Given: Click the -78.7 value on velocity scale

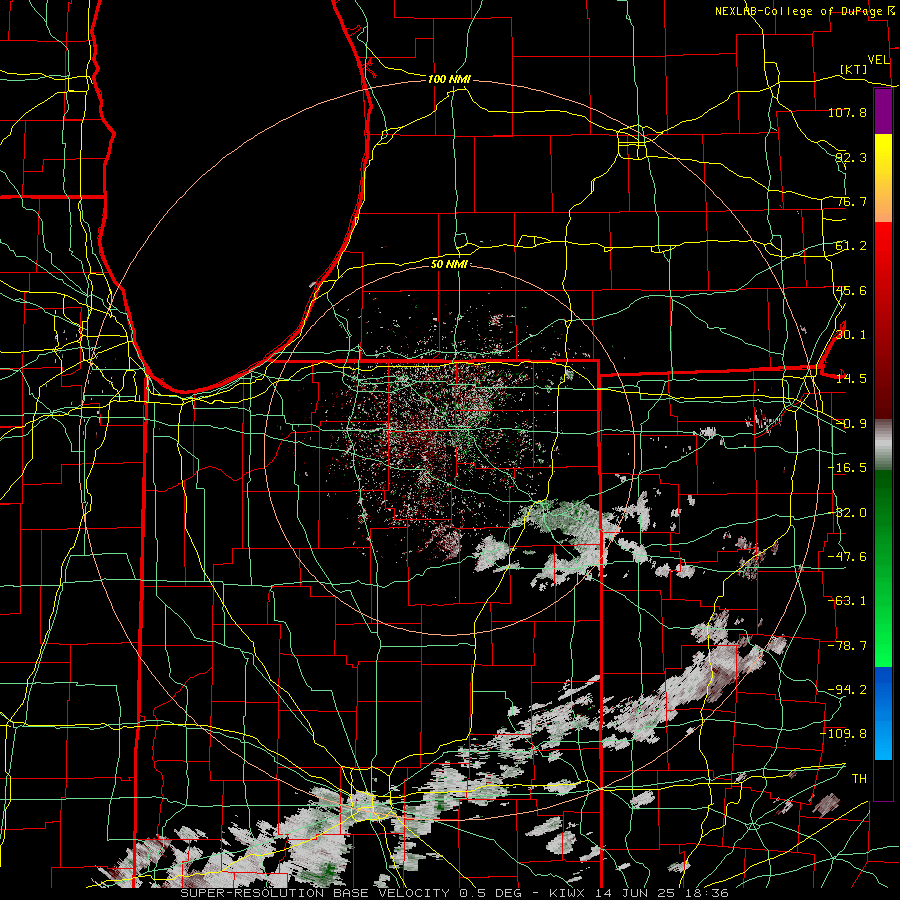Looking at the screenshot, I should (847, 646).
